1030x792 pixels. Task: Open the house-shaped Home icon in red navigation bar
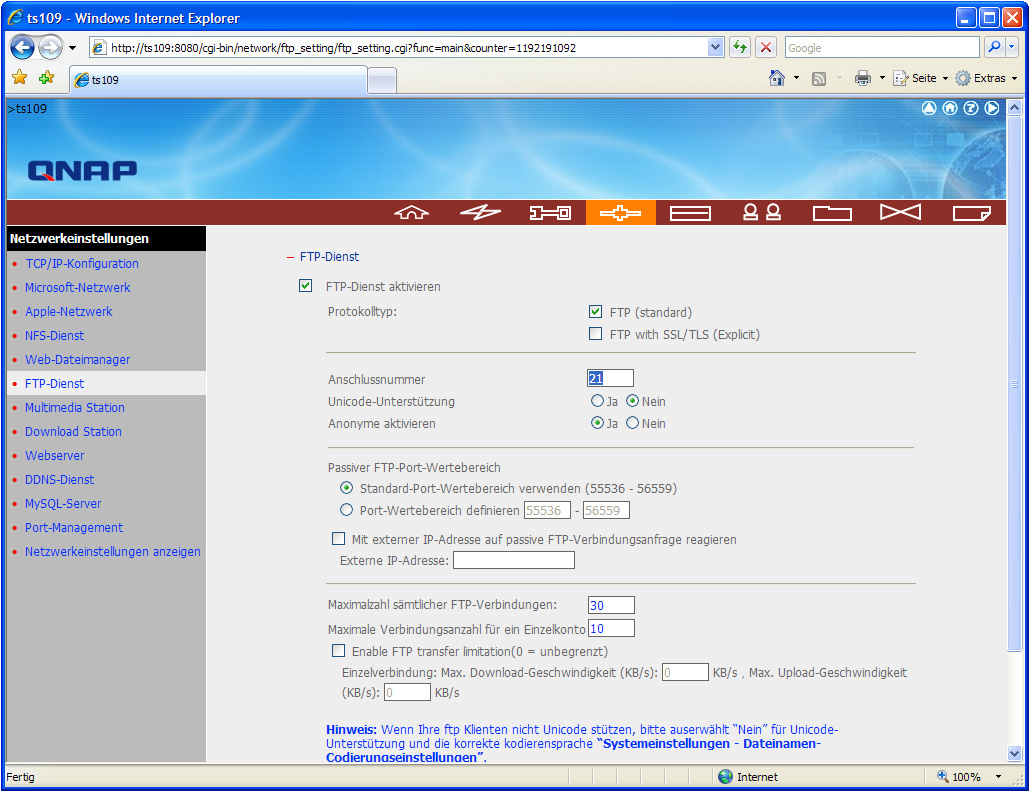(411, 212)
